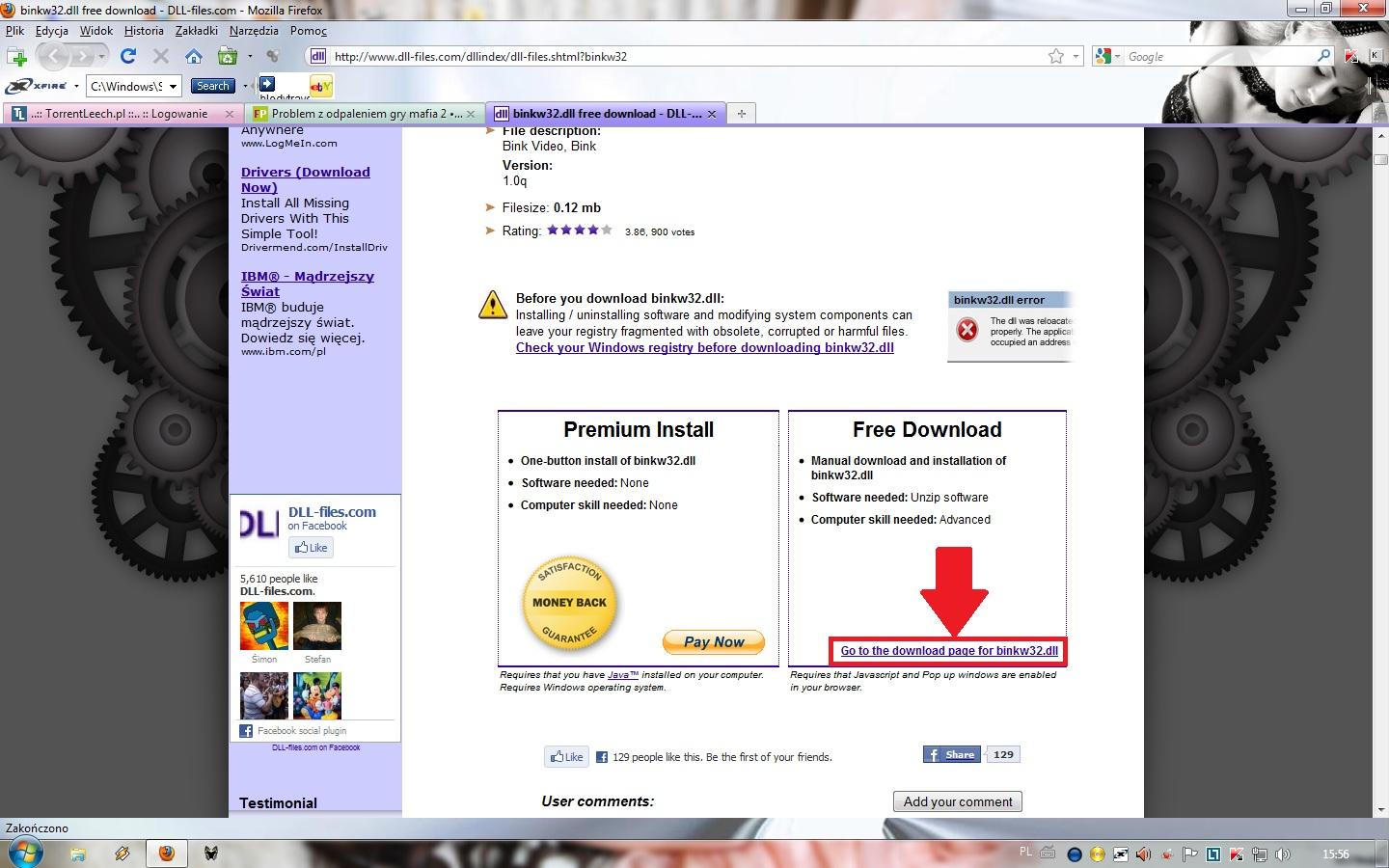The image size is (1389, 868).
Task: Open the Widok menu
Action: [x=96, y=31]
